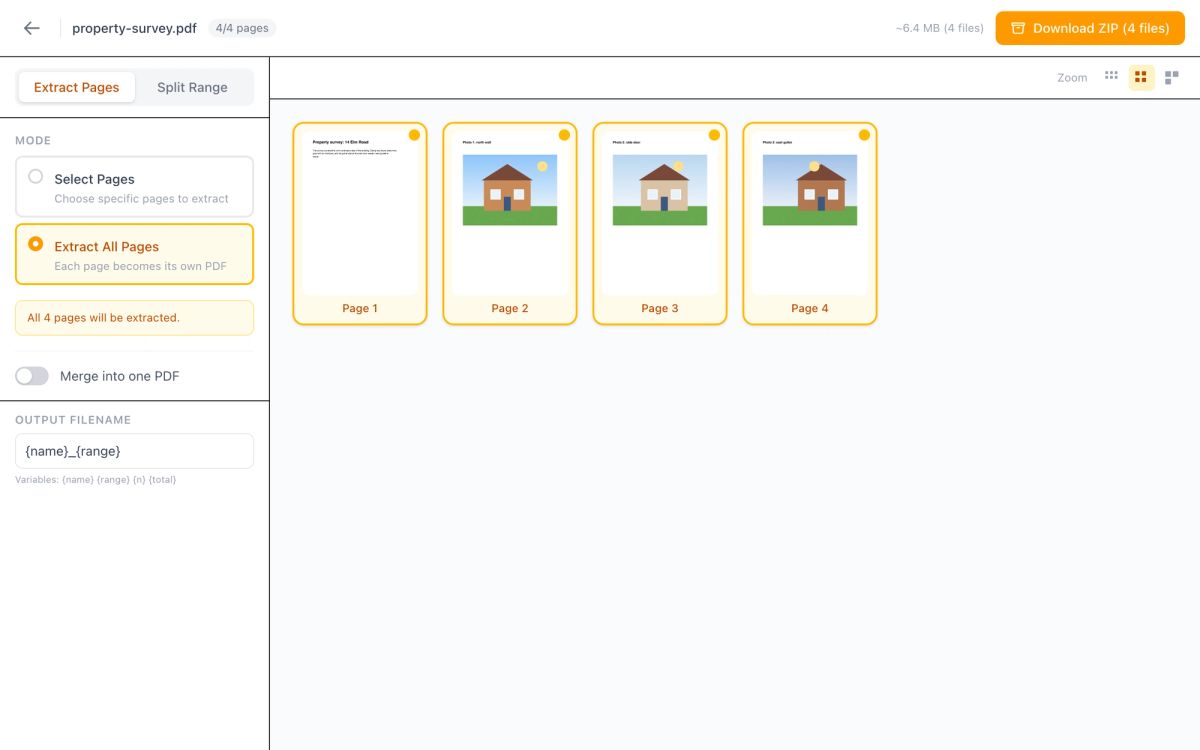Click Download ZIP (4 files) button
Image resolution: width=1200 pixels, height=750 pixels.
[x=1090, y=28]
